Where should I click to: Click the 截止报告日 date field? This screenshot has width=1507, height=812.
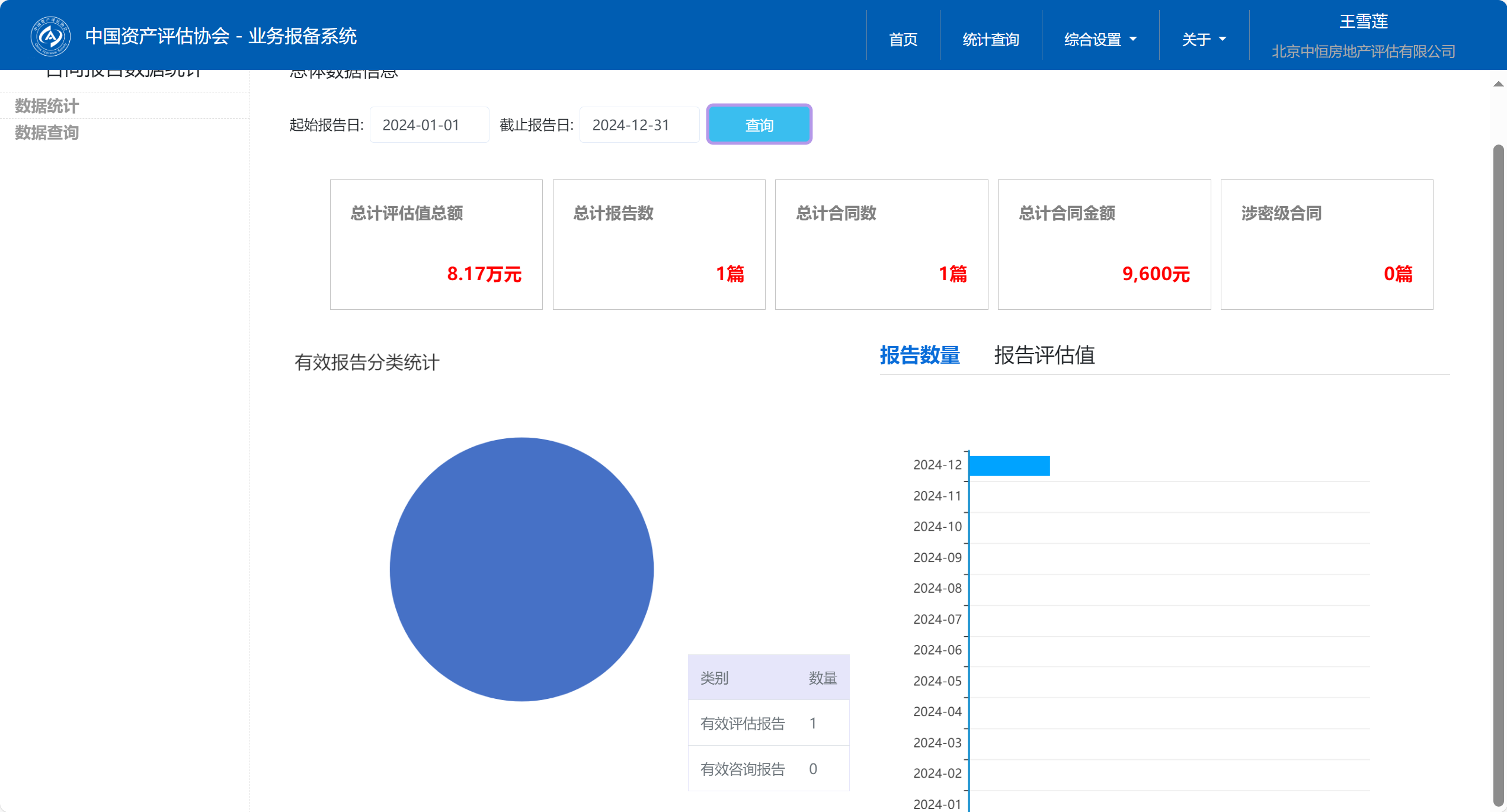(x=639, y=125)
